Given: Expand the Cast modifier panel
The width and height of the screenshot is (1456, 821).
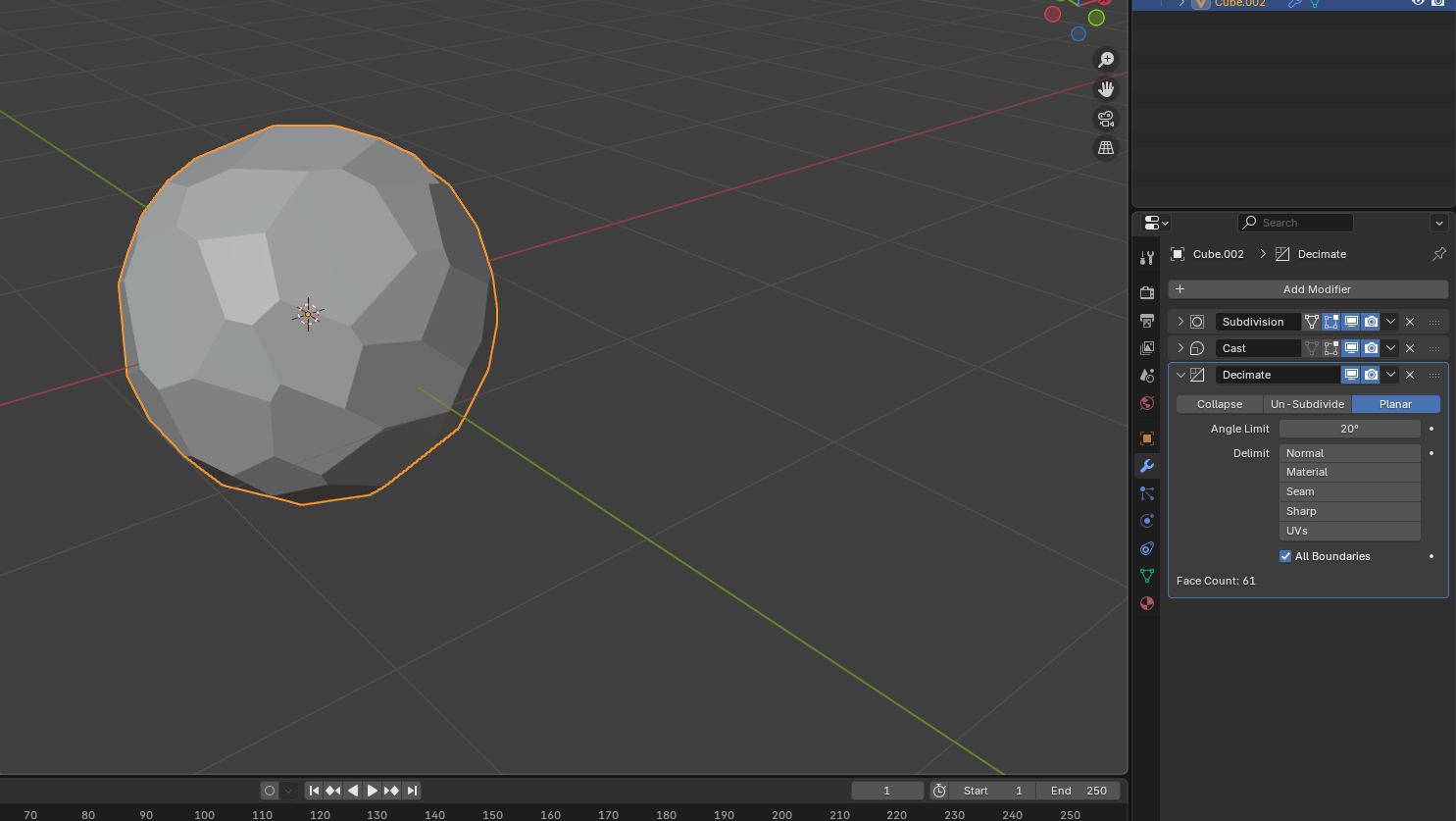Looking at the screenshot, I should [x=1180, y=348].
